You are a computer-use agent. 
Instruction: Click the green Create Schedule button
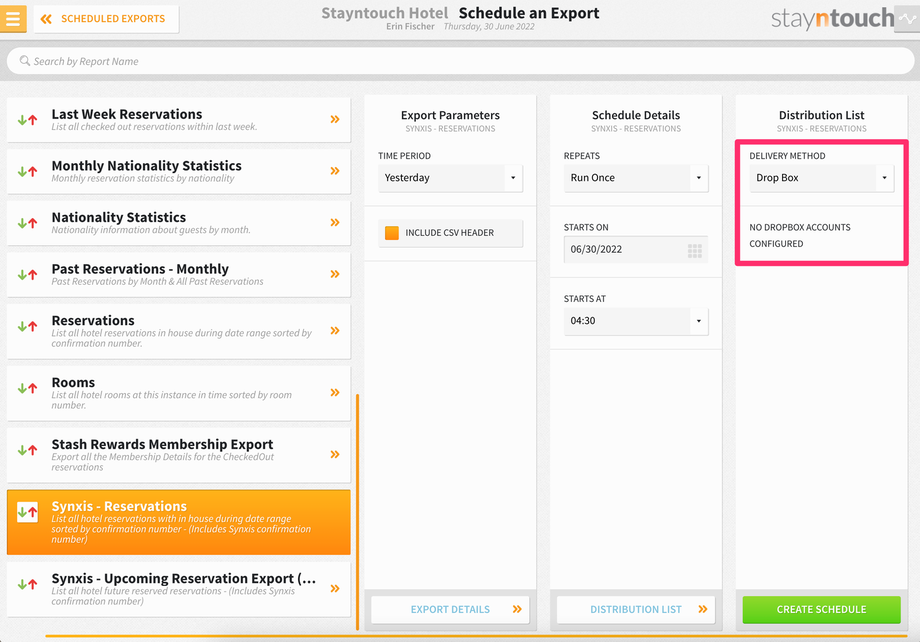[x=821, y=610]
